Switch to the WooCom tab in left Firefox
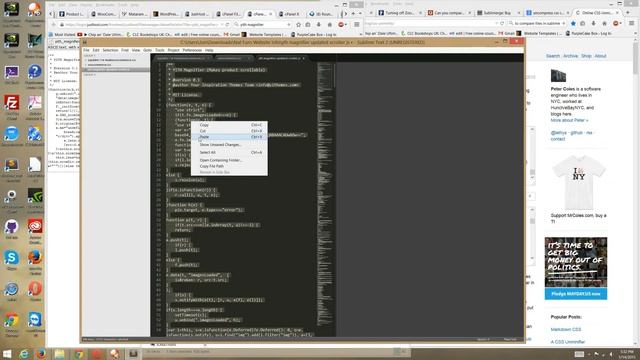Viewport: 640px width, 360px height. (104, 14)
